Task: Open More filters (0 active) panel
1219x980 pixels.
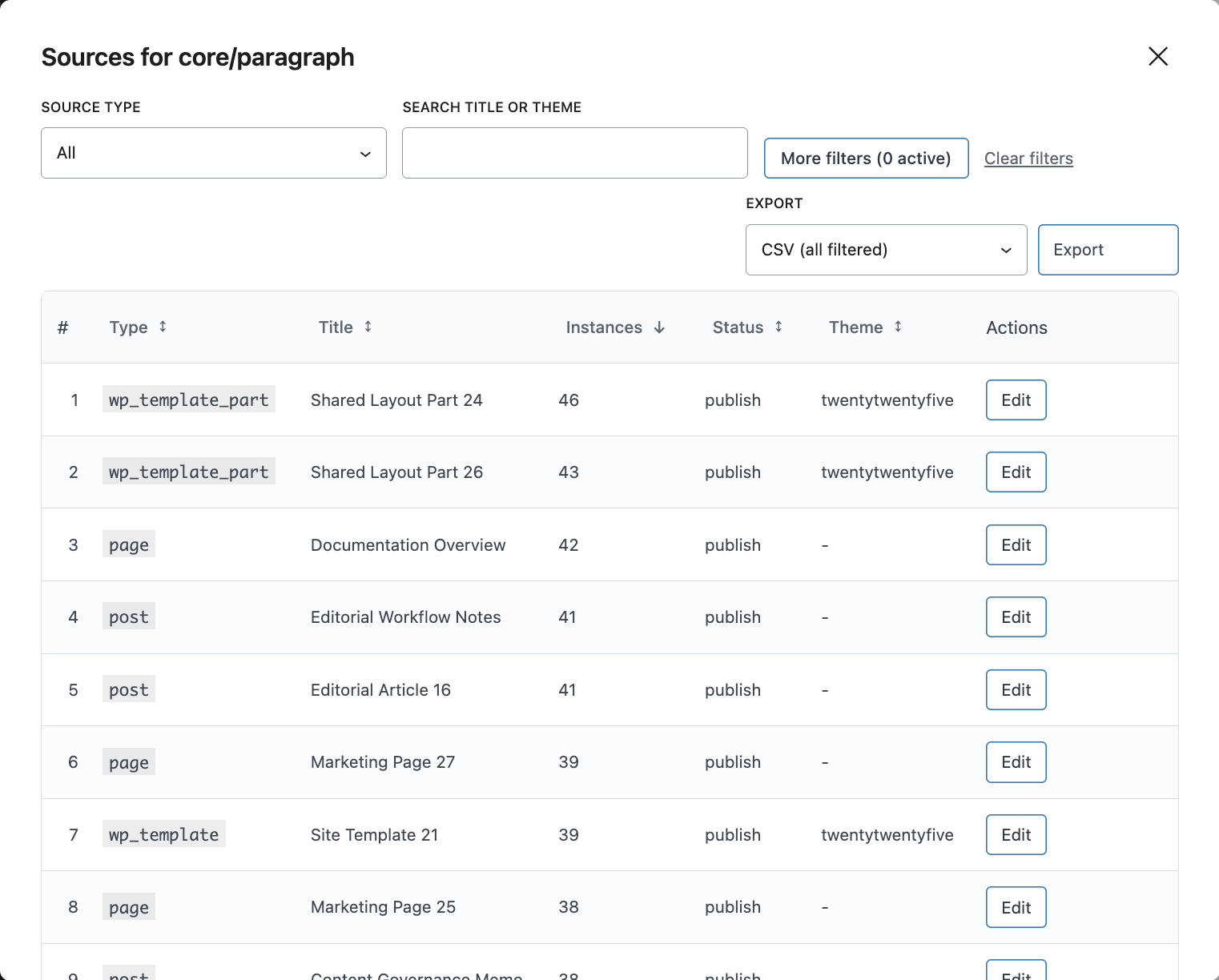Action: pos(866,159)
